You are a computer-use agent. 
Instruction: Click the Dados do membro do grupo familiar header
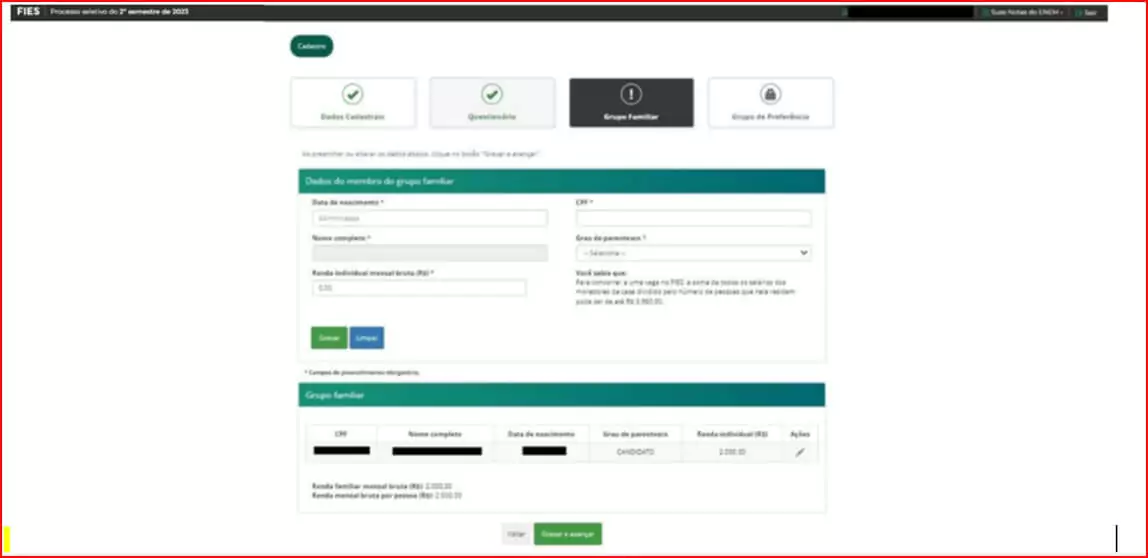[562, 181]
